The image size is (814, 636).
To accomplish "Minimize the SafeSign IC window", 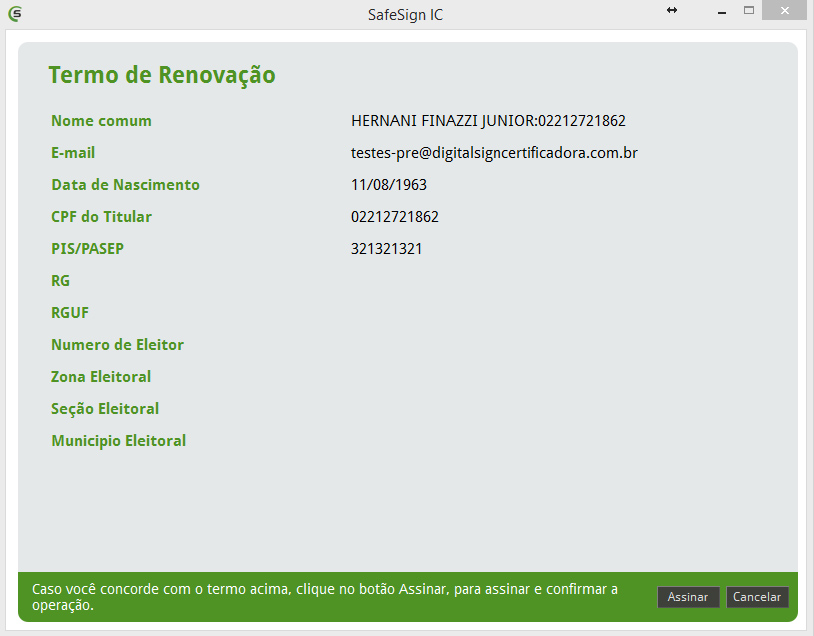I will 718,10.
